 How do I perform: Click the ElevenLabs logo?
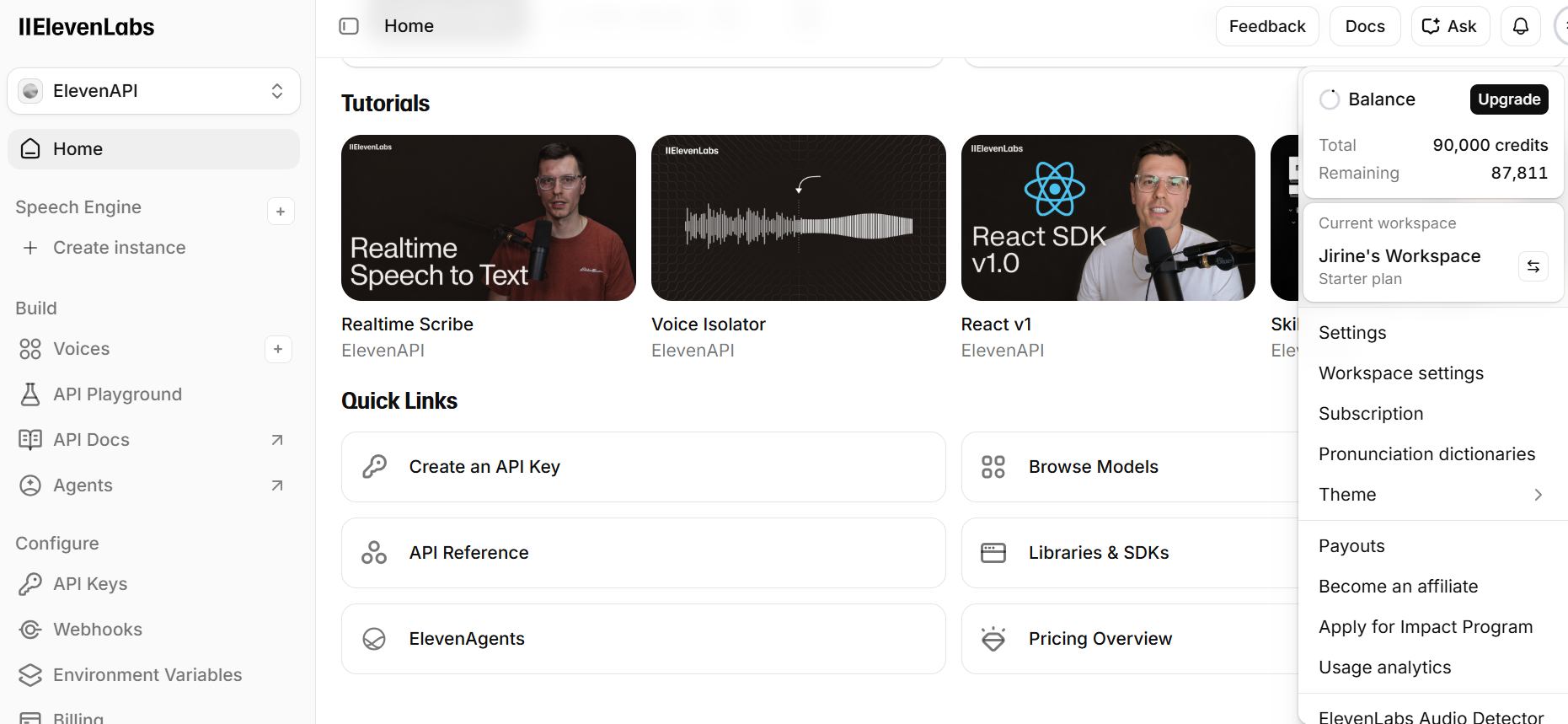click(x=86, y=27)
